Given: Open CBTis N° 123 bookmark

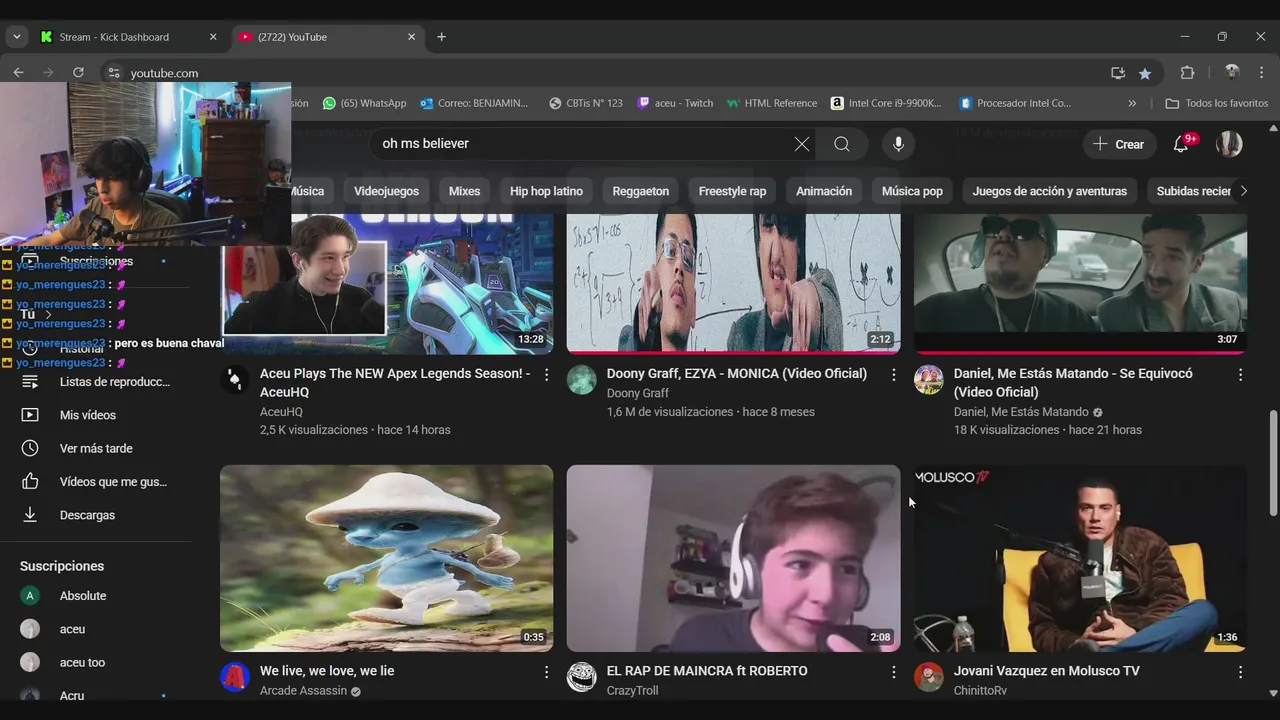Looking at the screenshot, I should coord(586,103).
